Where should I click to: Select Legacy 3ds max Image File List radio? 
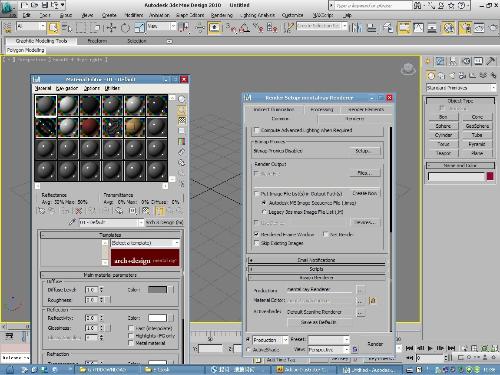tap(264, 212)
